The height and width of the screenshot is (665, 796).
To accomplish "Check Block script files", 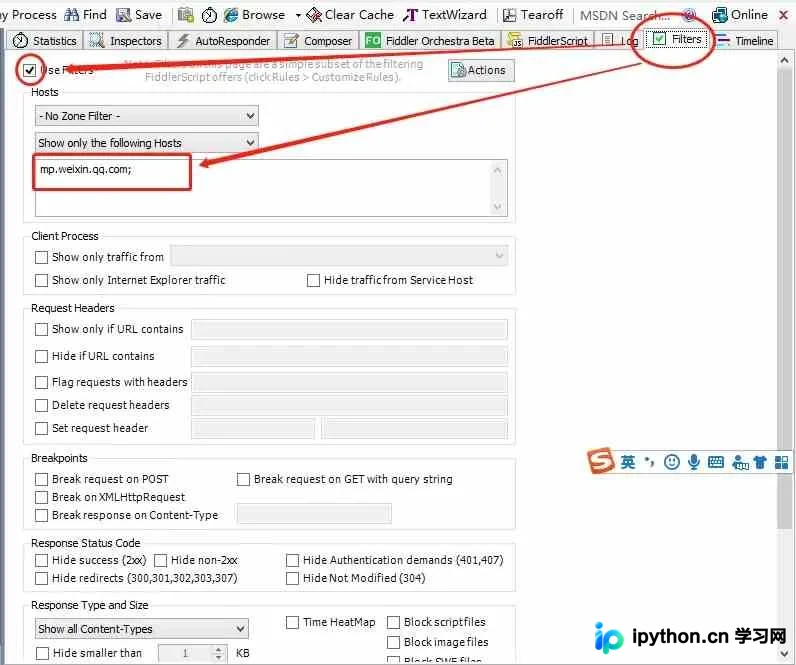I will click(x=393, y=622).
